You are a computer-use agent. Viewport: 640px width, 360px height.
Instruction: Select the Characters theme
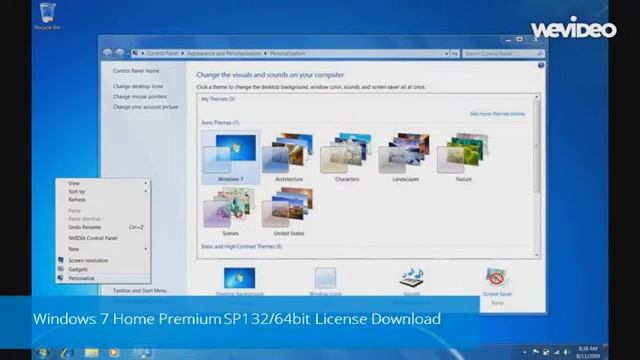347,158
